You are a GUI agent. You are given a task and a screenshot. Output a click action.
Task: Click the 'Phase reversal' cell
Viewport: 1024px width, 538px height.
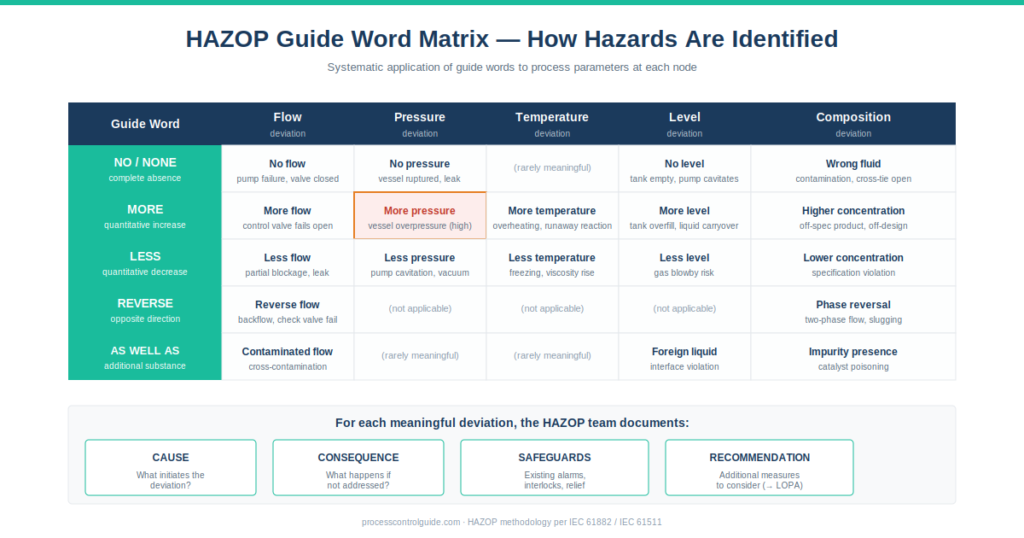click(853, 309)
